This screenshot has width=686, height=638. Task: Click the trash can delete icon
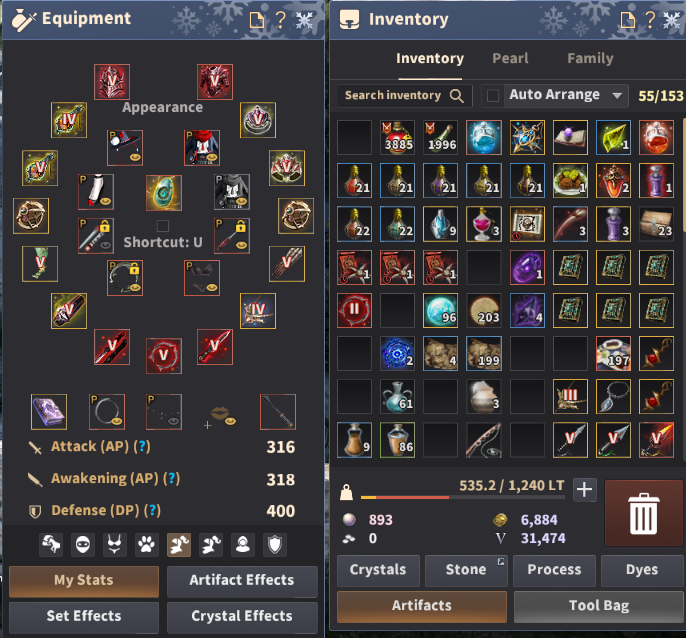click(643, 513)
